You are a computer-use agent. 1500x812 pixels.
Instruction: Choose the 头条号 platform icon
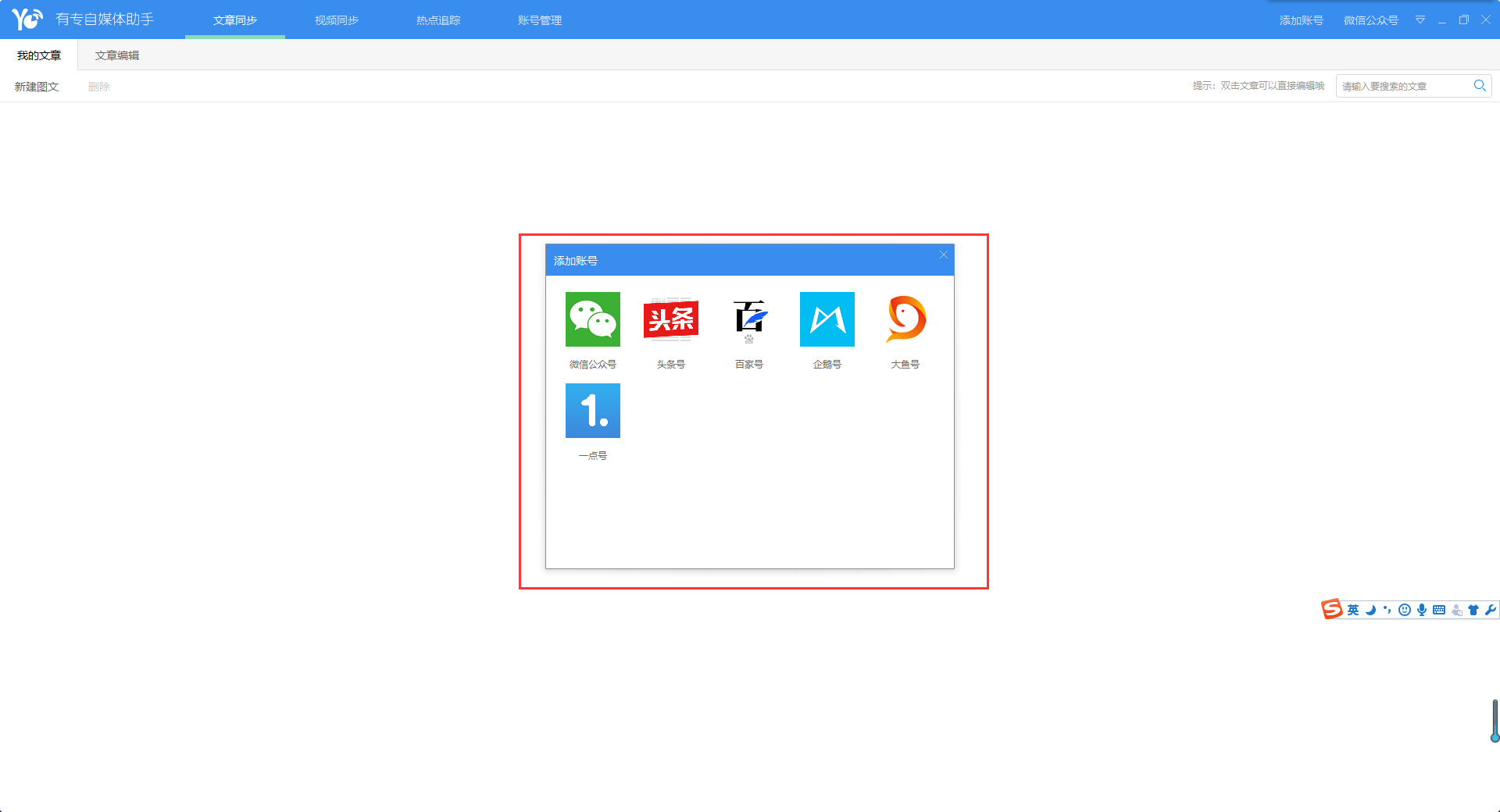click(x=671, y=319)
